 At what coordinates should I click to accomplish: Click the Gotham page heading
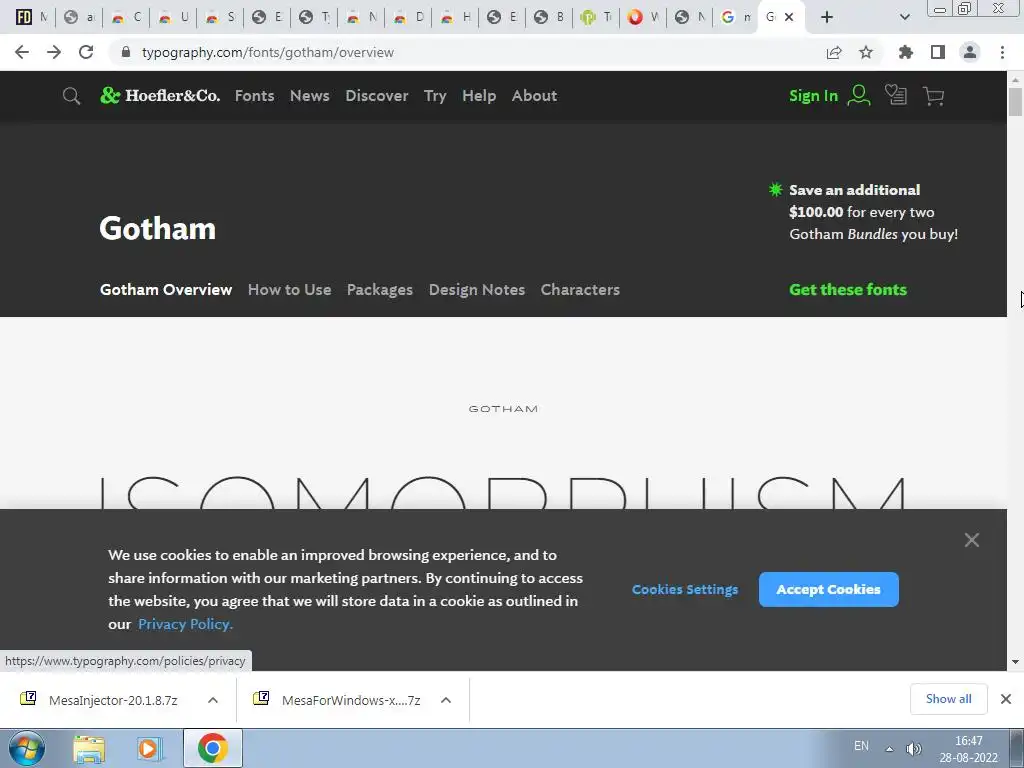(x=157, y=228)
